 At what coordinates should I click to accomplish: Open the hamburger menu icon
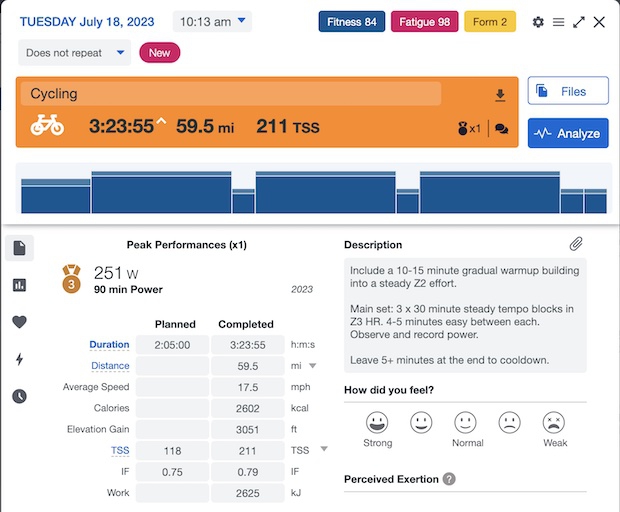point(559,22)
